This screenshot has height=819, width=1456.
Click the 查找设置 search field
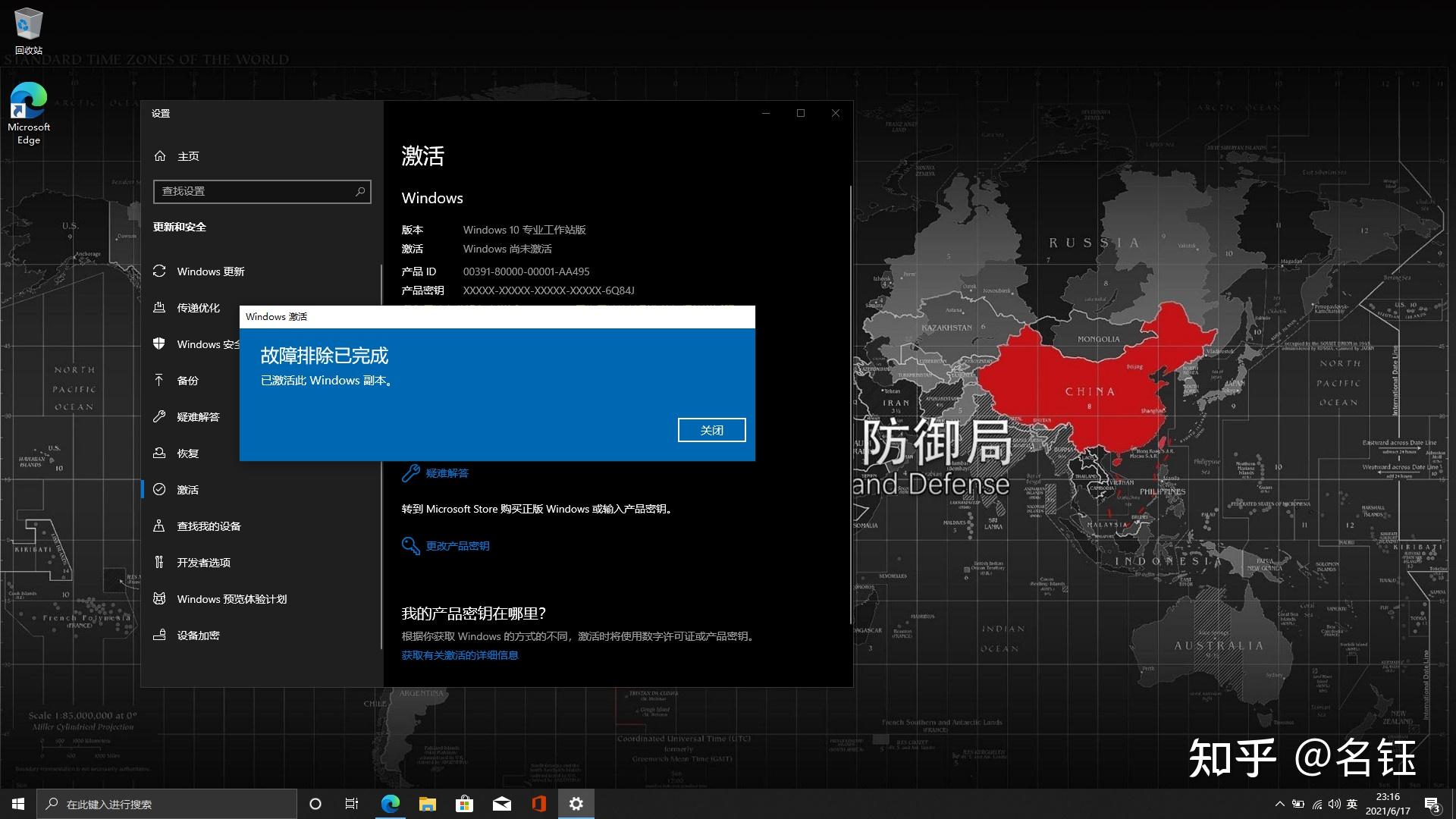coord(254,191)
